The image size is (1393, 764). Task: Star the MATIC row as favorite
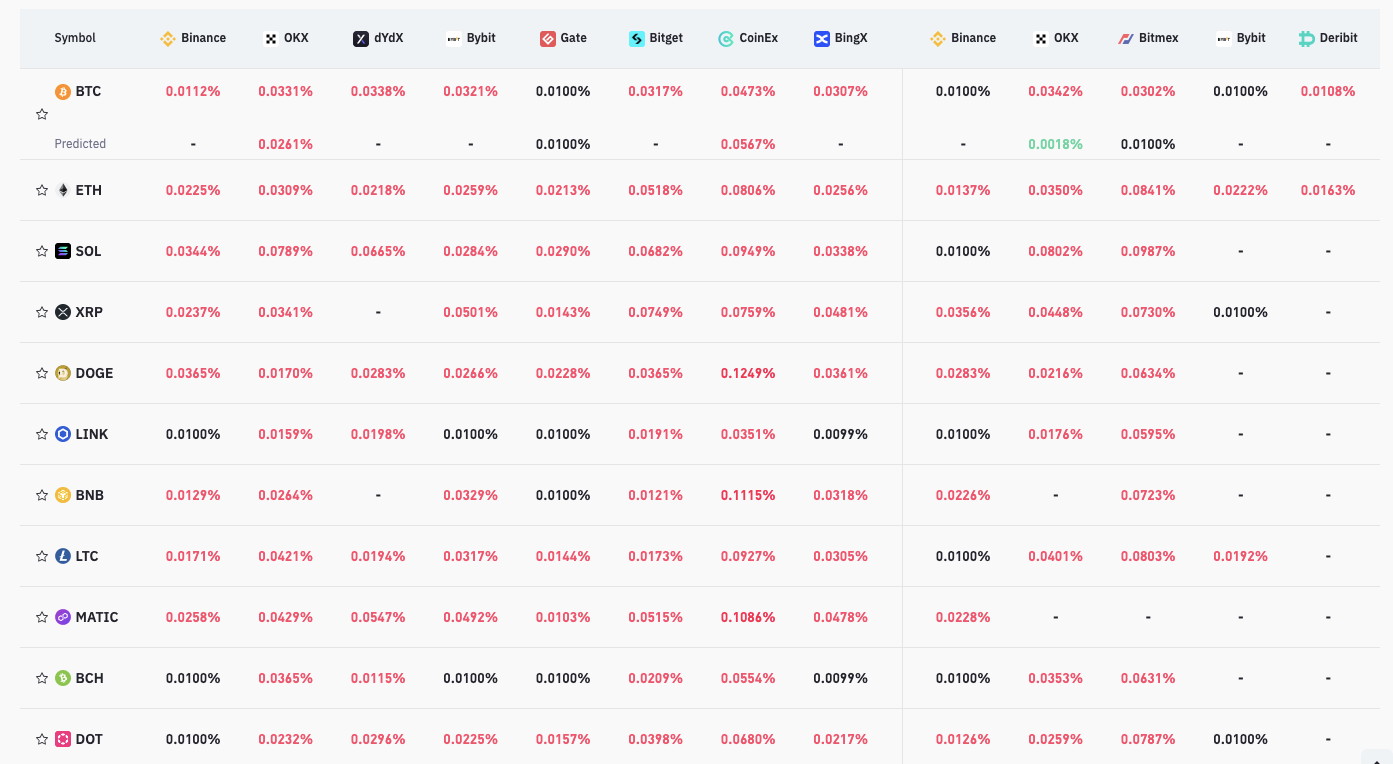click(x=42, y=617)
